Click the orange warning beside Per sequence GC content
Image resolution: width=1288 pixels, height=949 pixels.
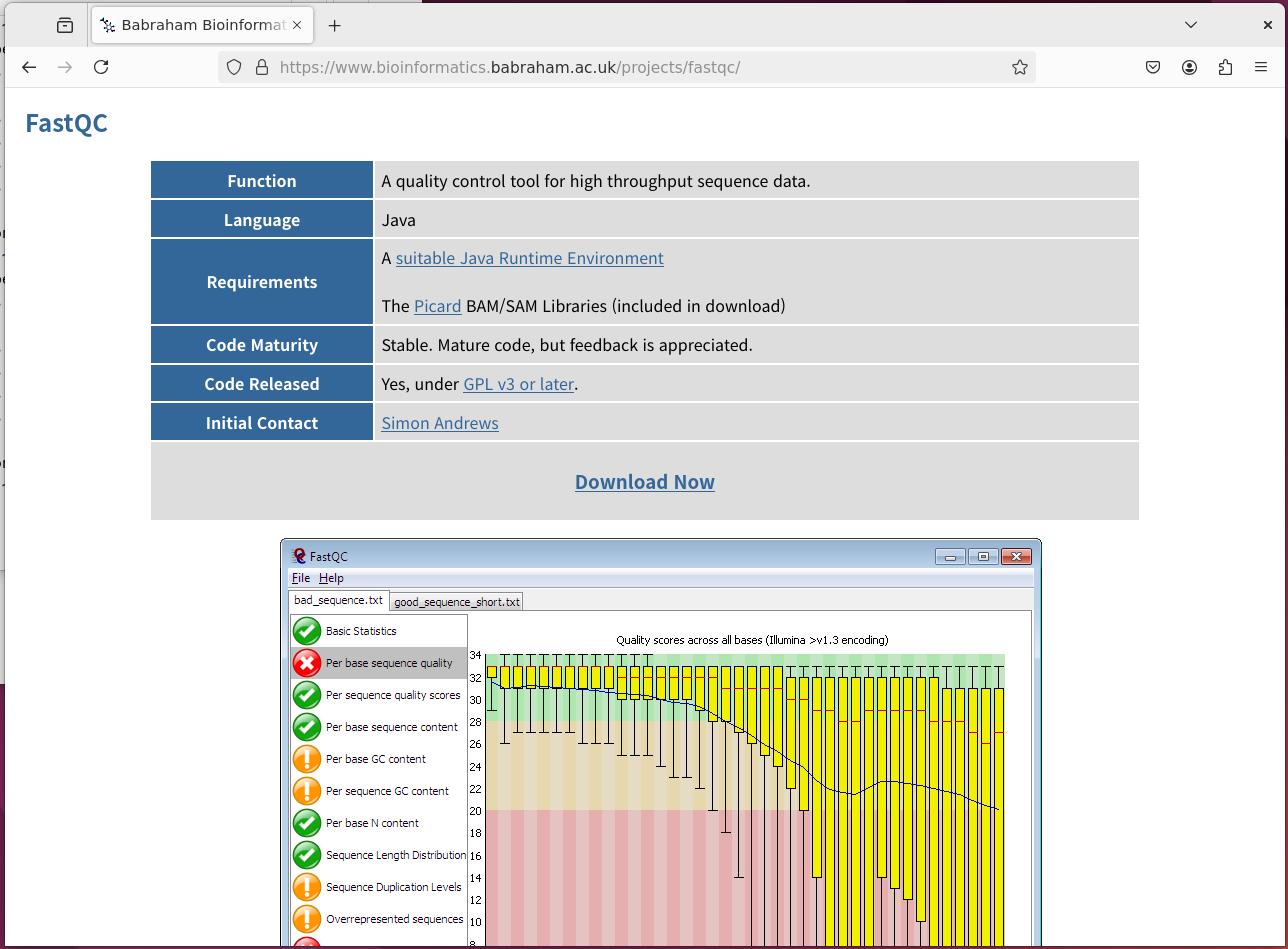pos(307,791)
